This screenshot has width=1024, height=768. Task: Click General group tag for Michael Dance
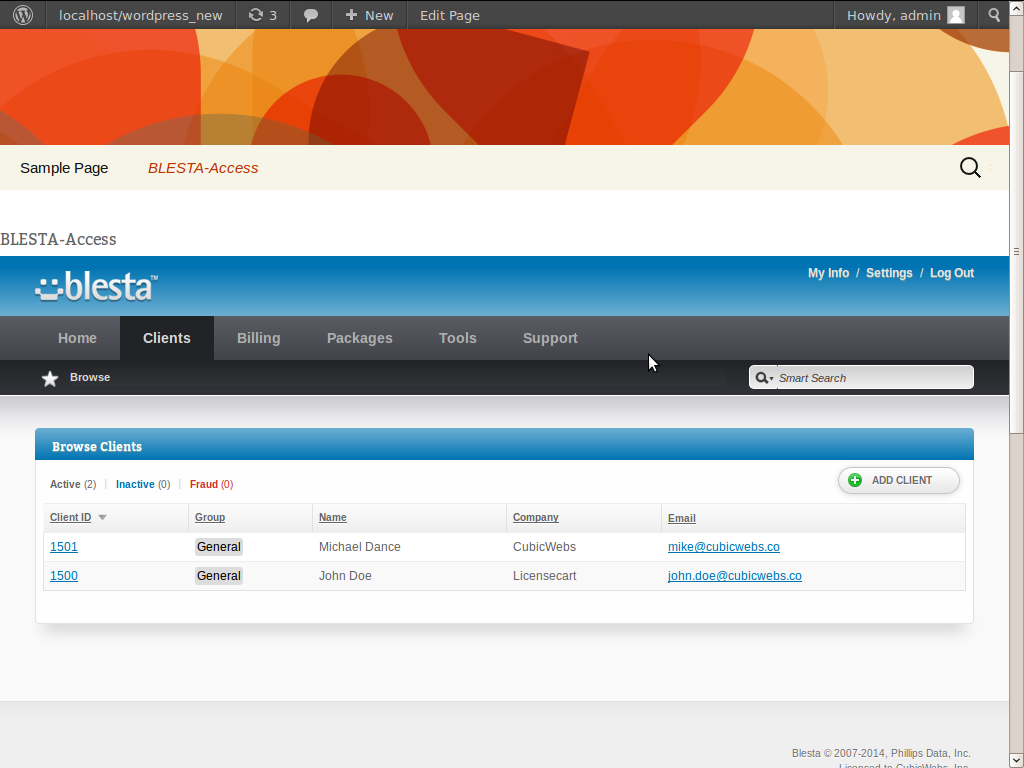pos(219,547)
